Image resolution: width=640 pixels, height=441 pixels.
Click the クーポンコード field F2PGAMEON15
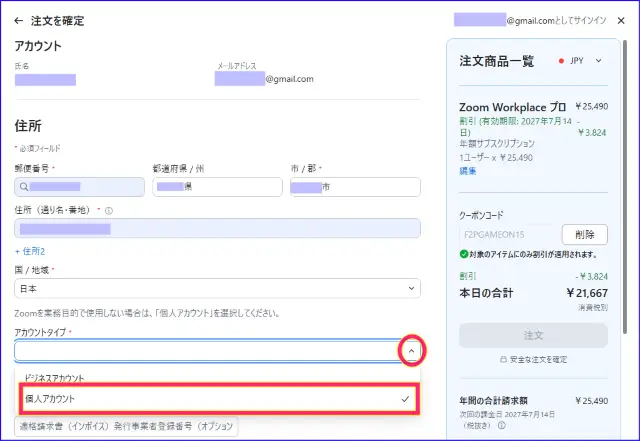[509, 234]
